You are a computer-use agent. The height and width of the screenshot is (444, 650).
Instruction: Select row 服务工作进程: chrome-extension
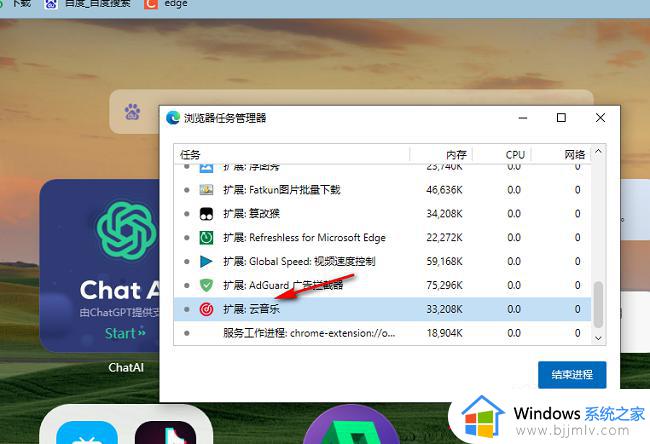pyautogui.click(x=382, y=333)
